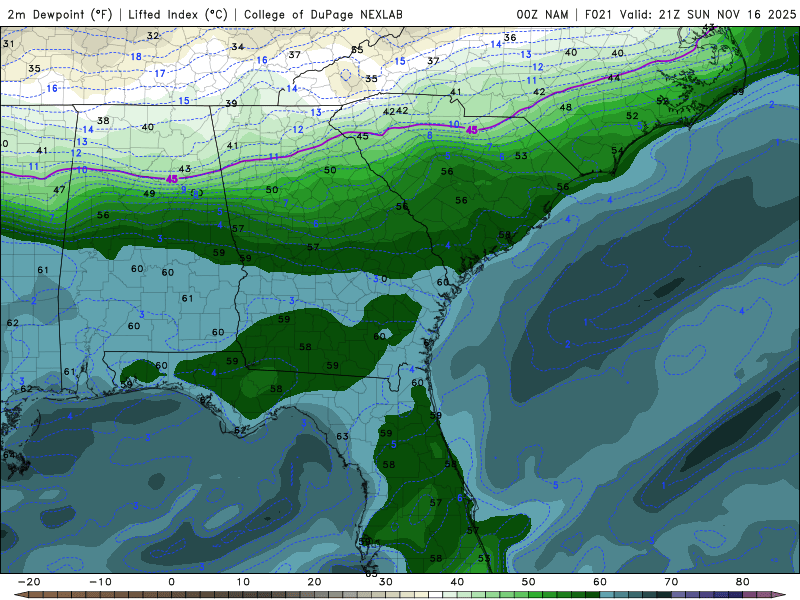Viewport: 800px width, 600px height.
Task: Click the black '47' dewpoint value
Action: (59, 190)
